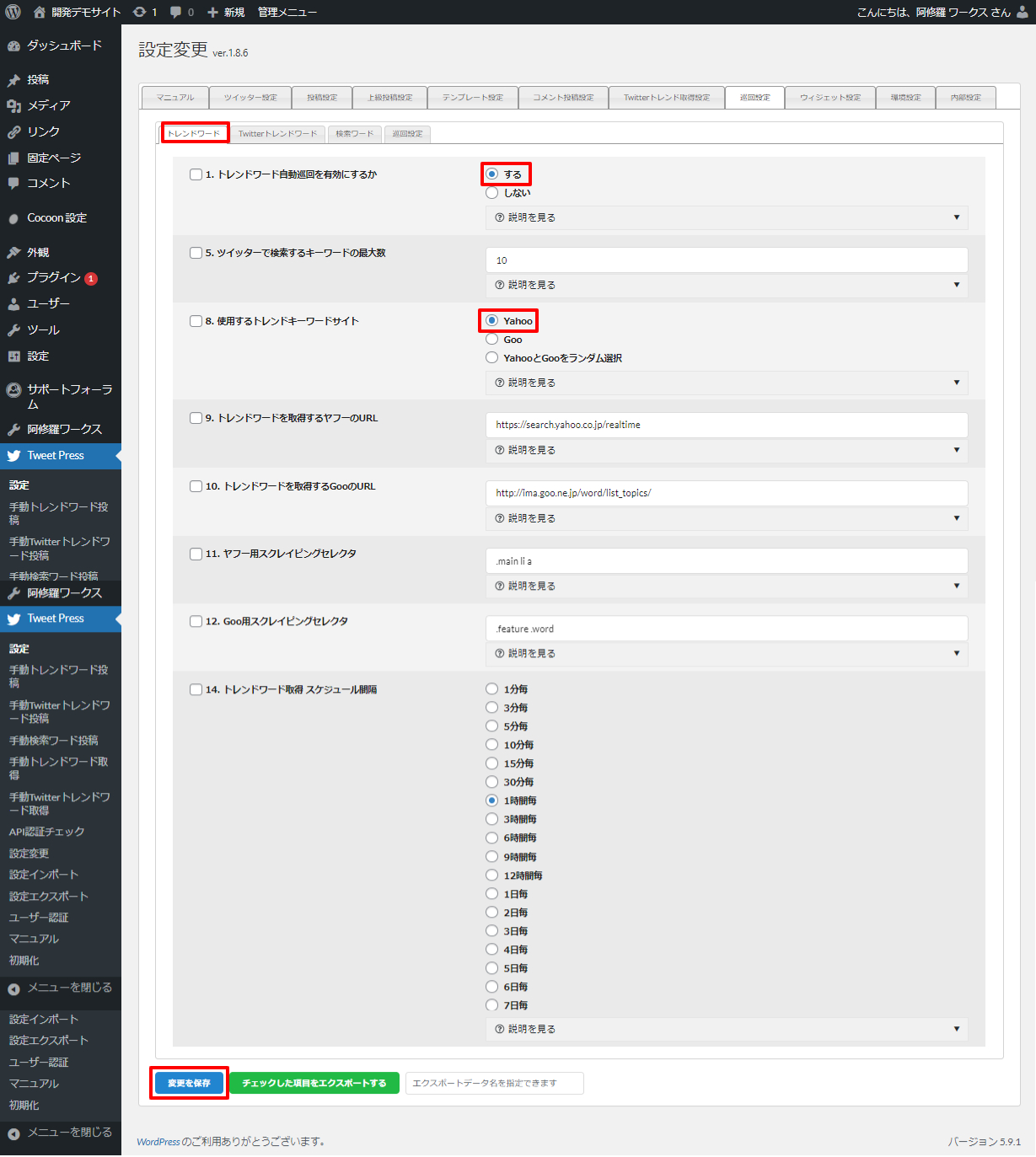Check the box for item 1 auto-crawl
The height and width of the screenshot is (1157, 1036).
[196, 174]
